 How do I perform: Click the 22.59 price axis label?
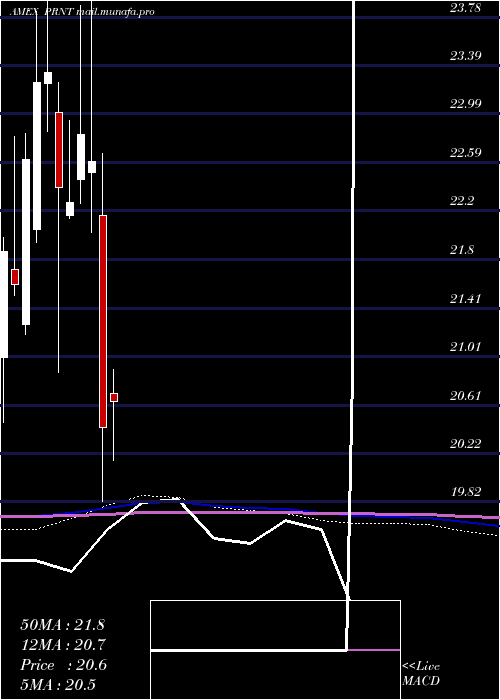[466, 153]
